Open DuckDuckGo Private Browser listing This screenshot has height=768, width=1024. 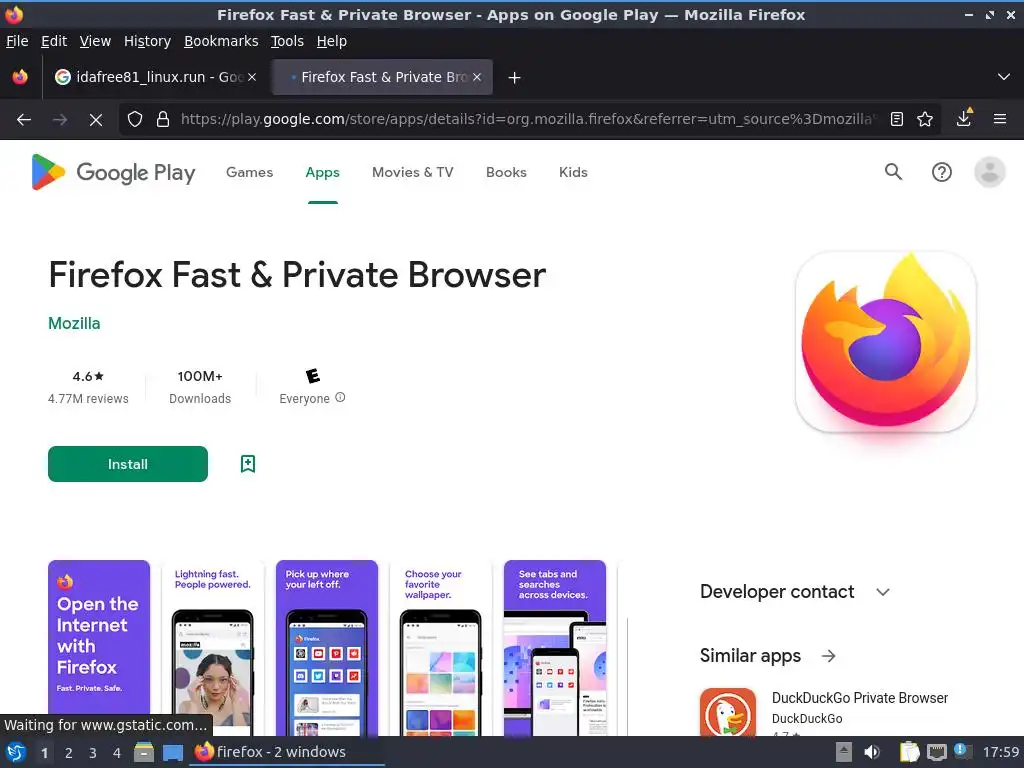coord(859,698)
